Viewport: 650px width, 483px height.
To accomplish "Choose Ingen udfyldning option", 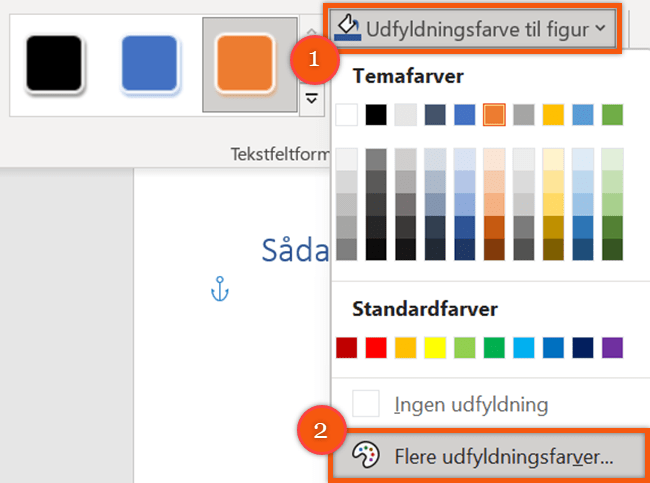I will [x=470, y=405].
